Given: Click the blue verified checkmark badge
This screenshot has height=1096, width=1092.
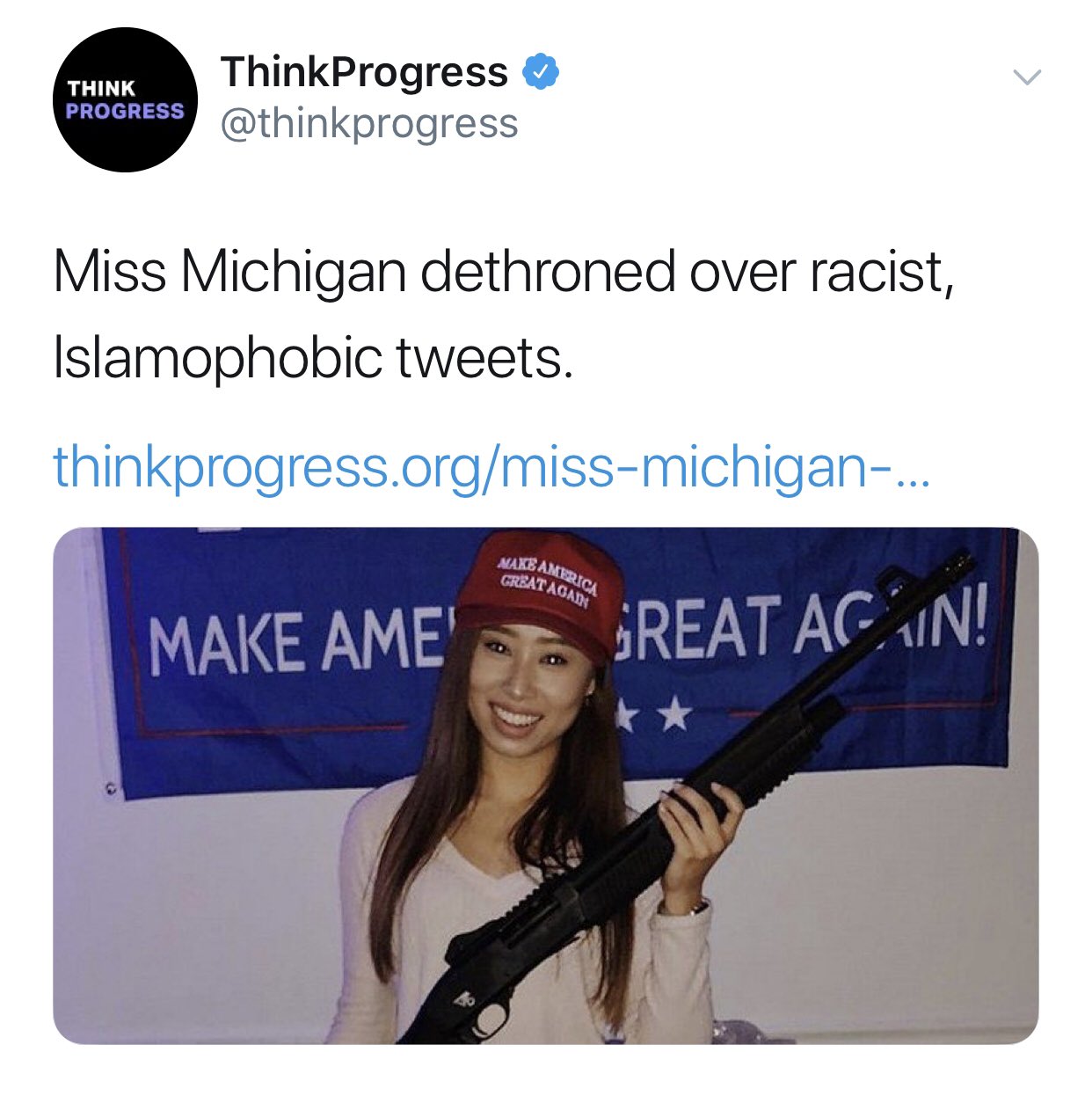Looking at the screenshot, I should click(542, 72).
